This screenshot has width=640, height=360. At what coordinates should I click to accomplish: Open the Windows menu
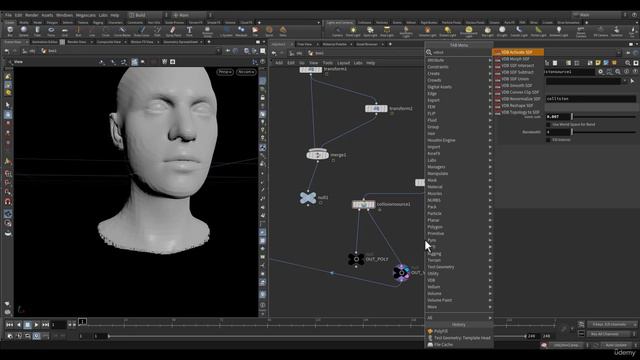[x=64, y=15]
